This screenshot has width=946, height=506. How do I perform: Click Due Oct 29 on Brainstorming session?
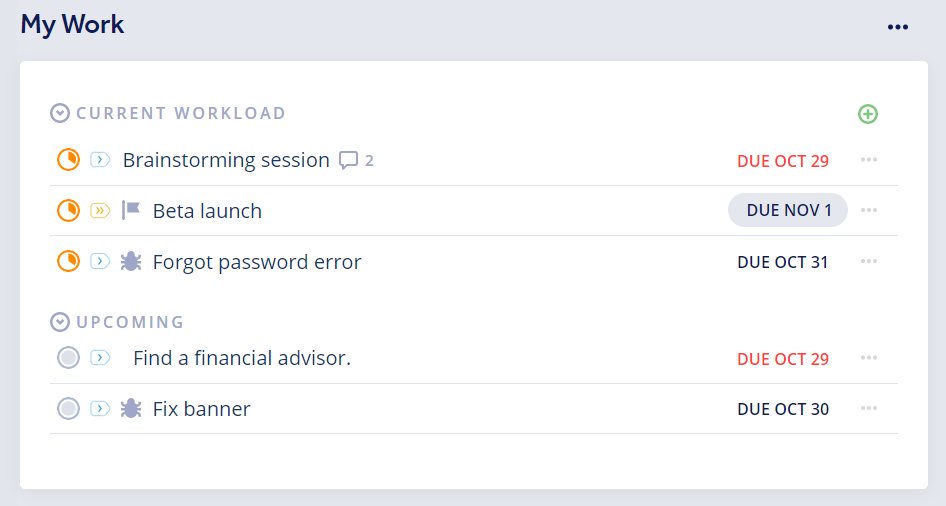pyautogui.click(x=782, y=161)
